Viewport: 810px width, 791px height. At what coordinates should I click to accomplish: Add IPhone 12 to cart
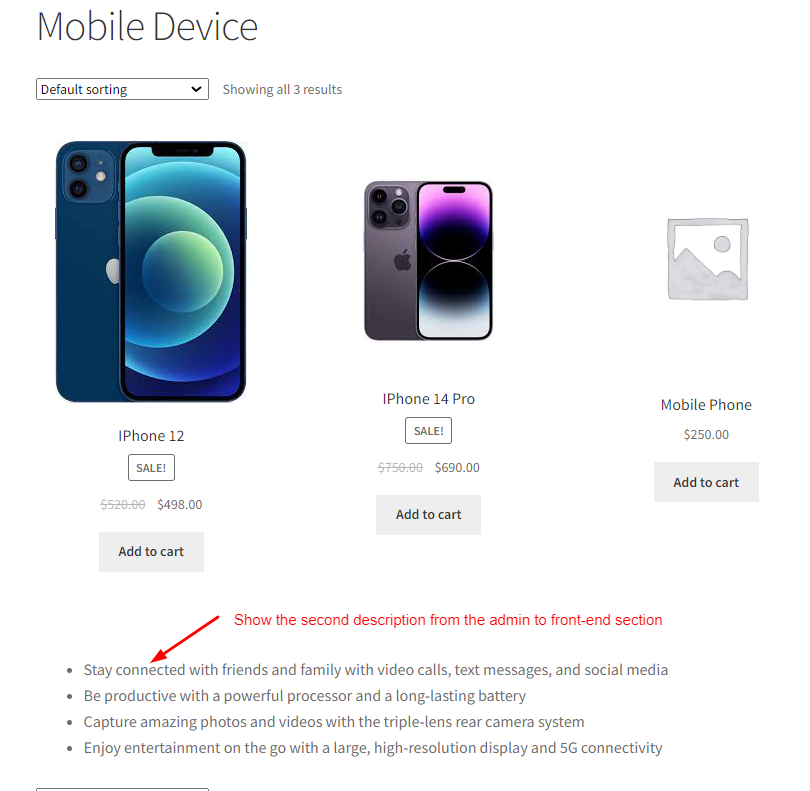151,552
